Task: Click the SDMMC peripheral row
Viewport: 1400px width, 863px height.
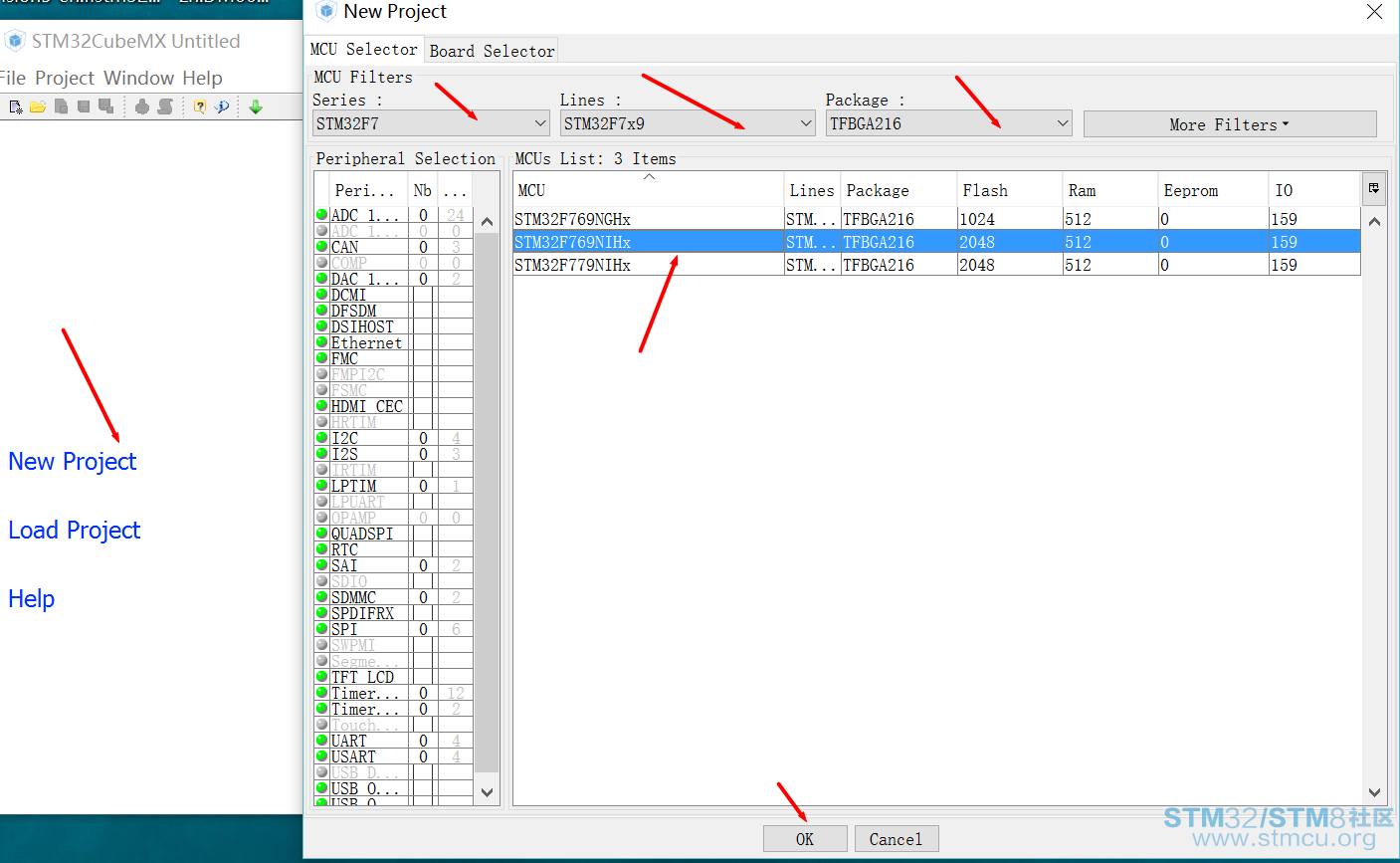Action: [394, 597]
